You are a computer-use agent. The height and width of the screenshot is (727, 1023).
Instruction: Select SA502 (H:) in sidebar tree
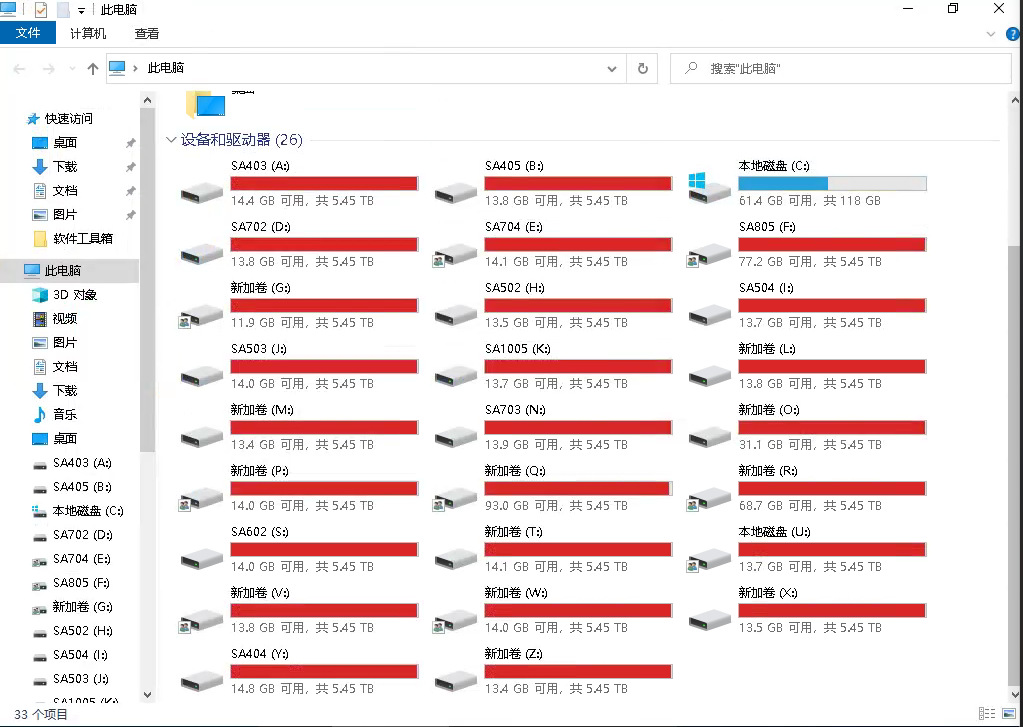coord(82,630)
